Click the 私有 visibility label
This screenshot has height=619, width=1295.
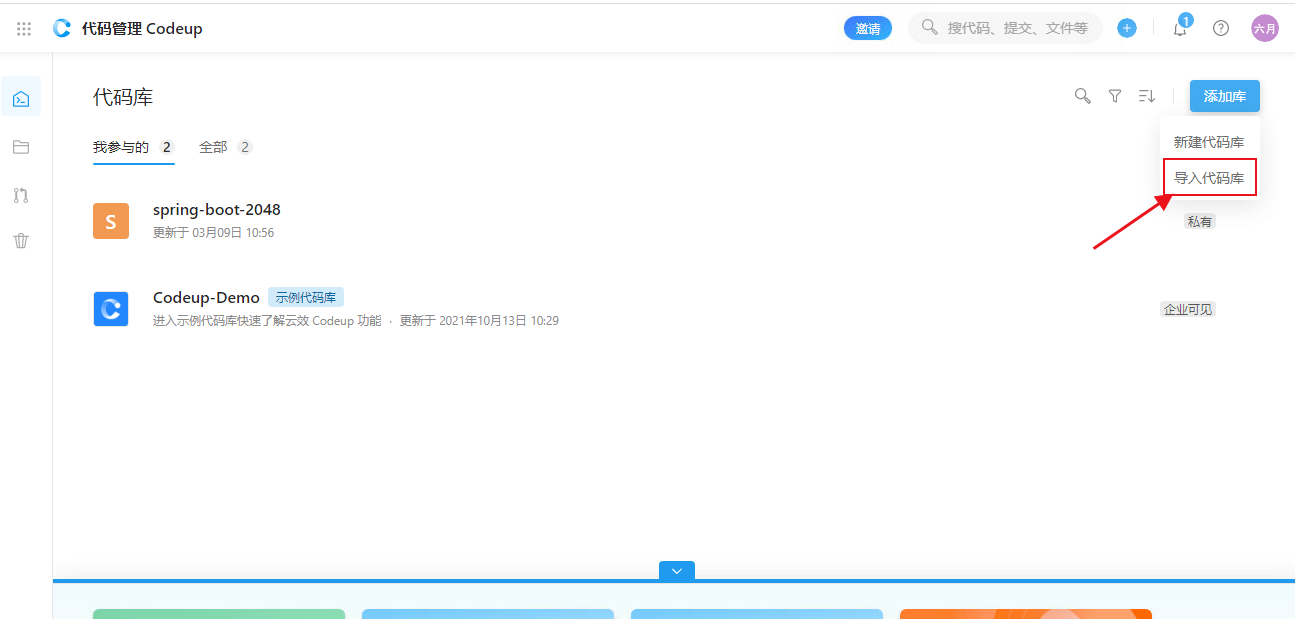1200,221
